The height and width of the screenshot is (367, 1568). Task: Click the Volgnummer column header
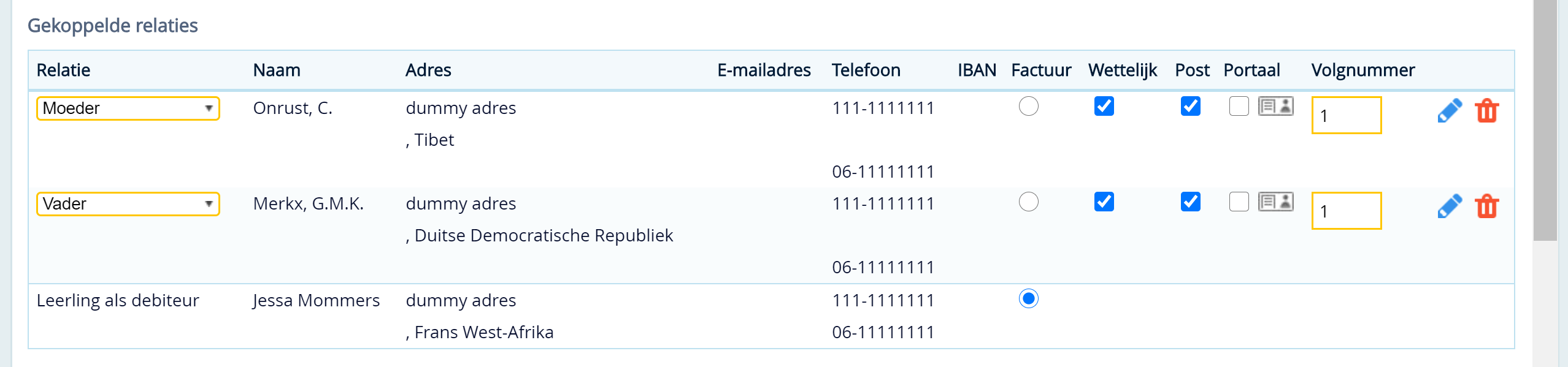[x=1363, y=70]
